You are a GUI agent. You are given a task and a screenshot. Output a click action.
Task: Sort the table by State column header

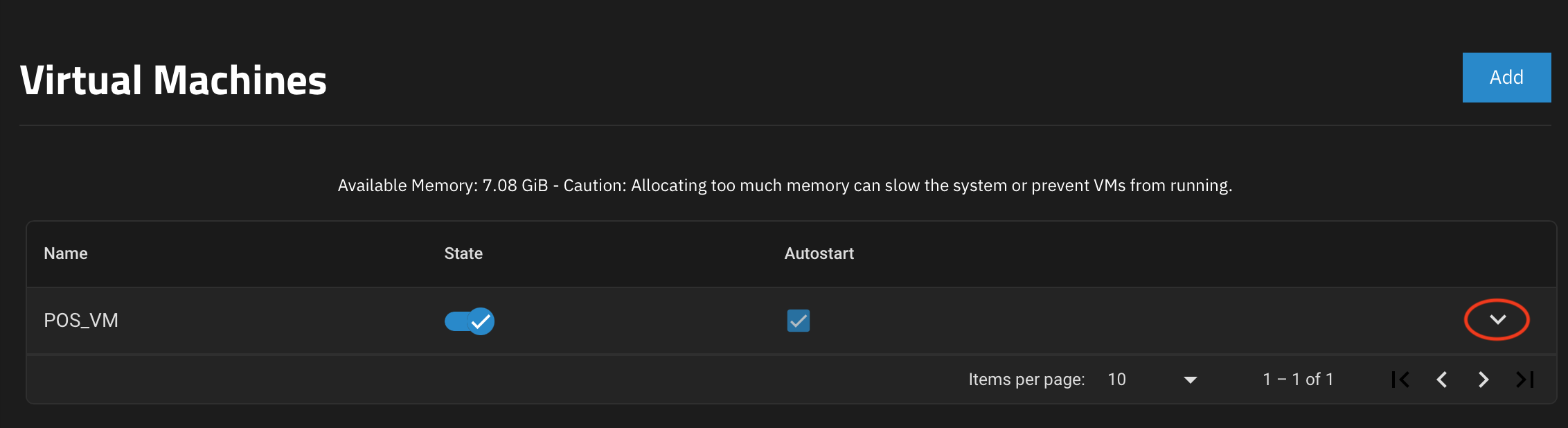point(463,253)
